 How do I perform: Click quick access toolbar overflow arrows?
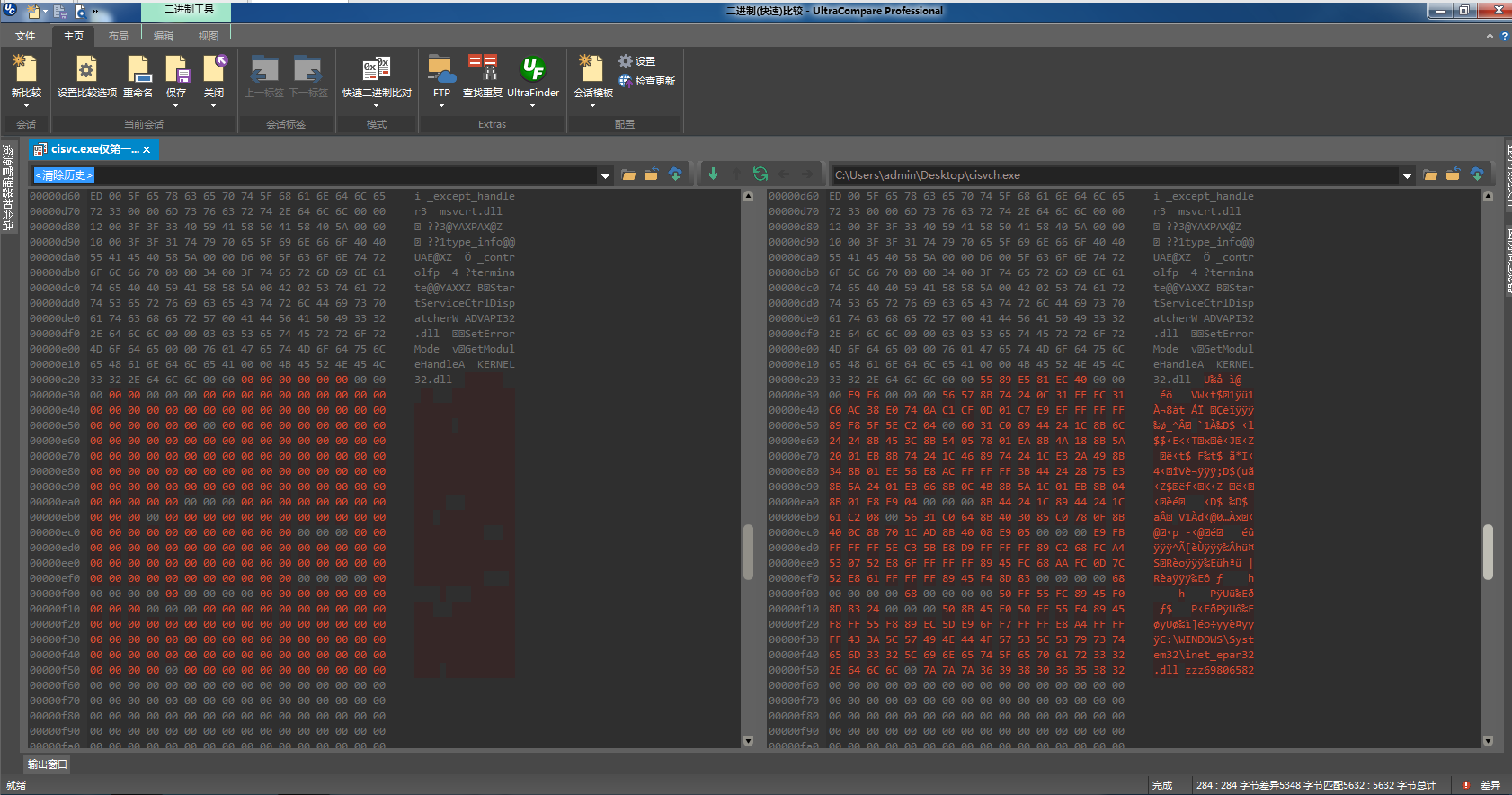pyautogui.click(x=95, y=13)
